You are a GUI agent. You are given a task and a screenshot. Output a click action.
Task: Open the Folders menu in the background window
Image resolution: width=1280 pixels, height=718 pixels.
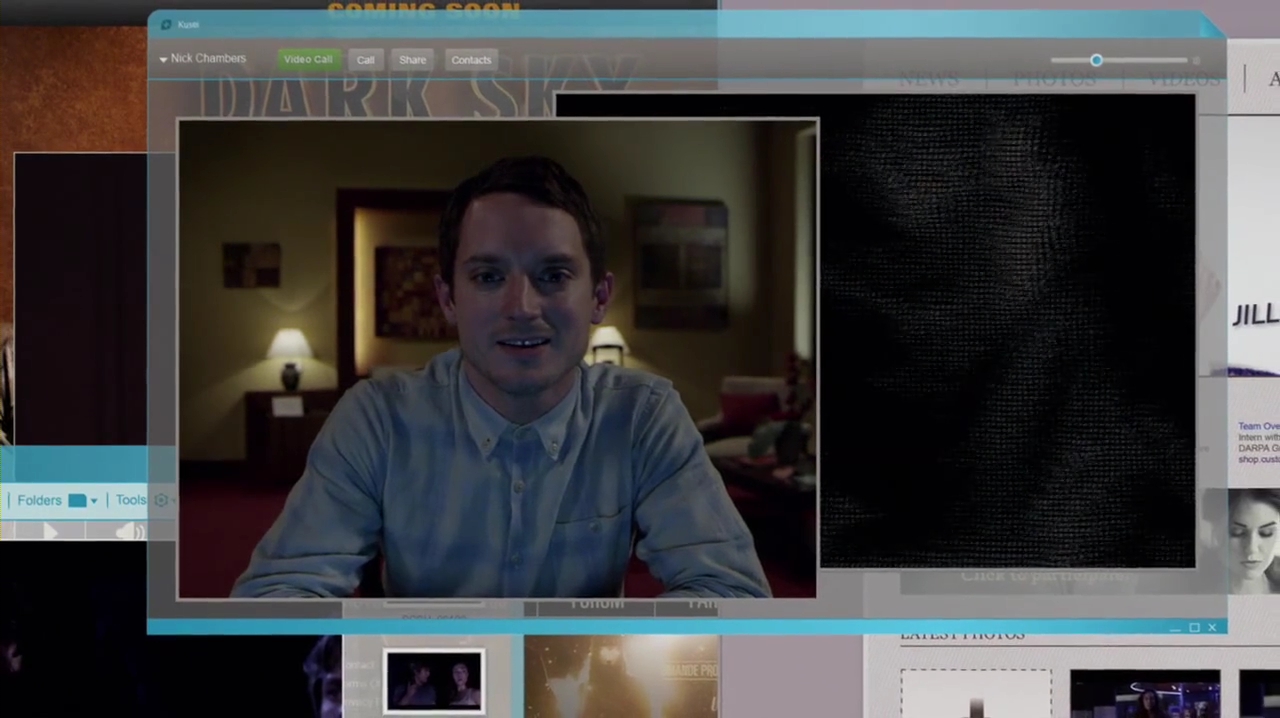click(39, 500)
